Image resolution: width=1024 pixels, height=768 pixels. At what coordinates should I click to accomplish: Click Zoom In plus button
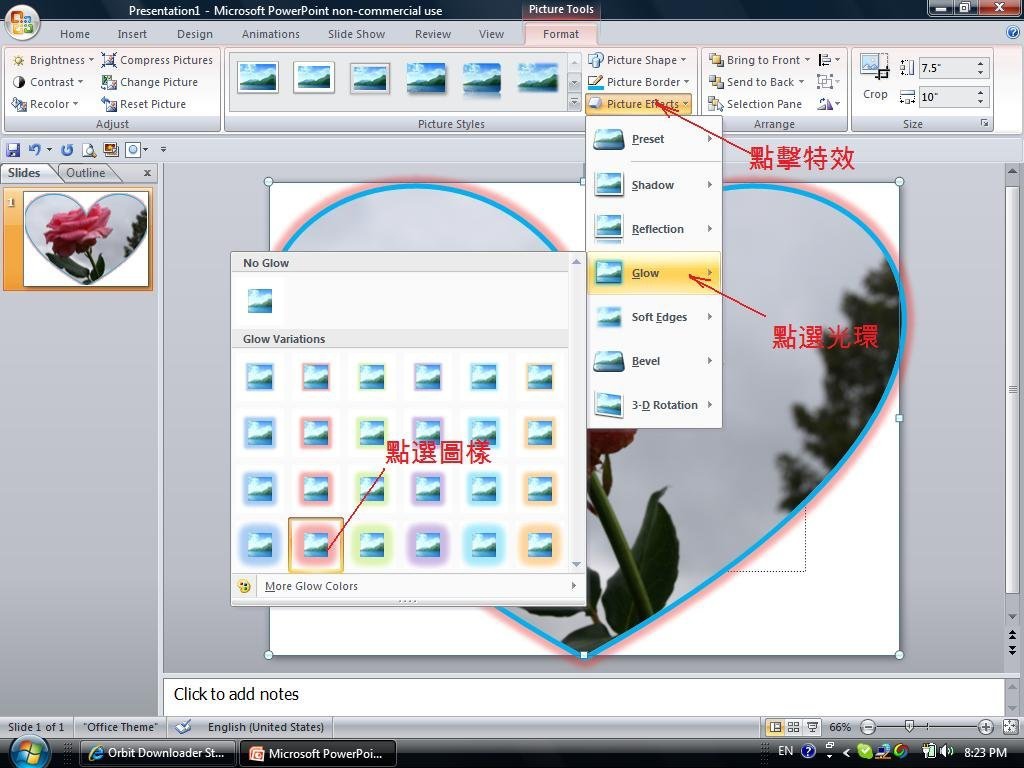(x=985, y=727)
